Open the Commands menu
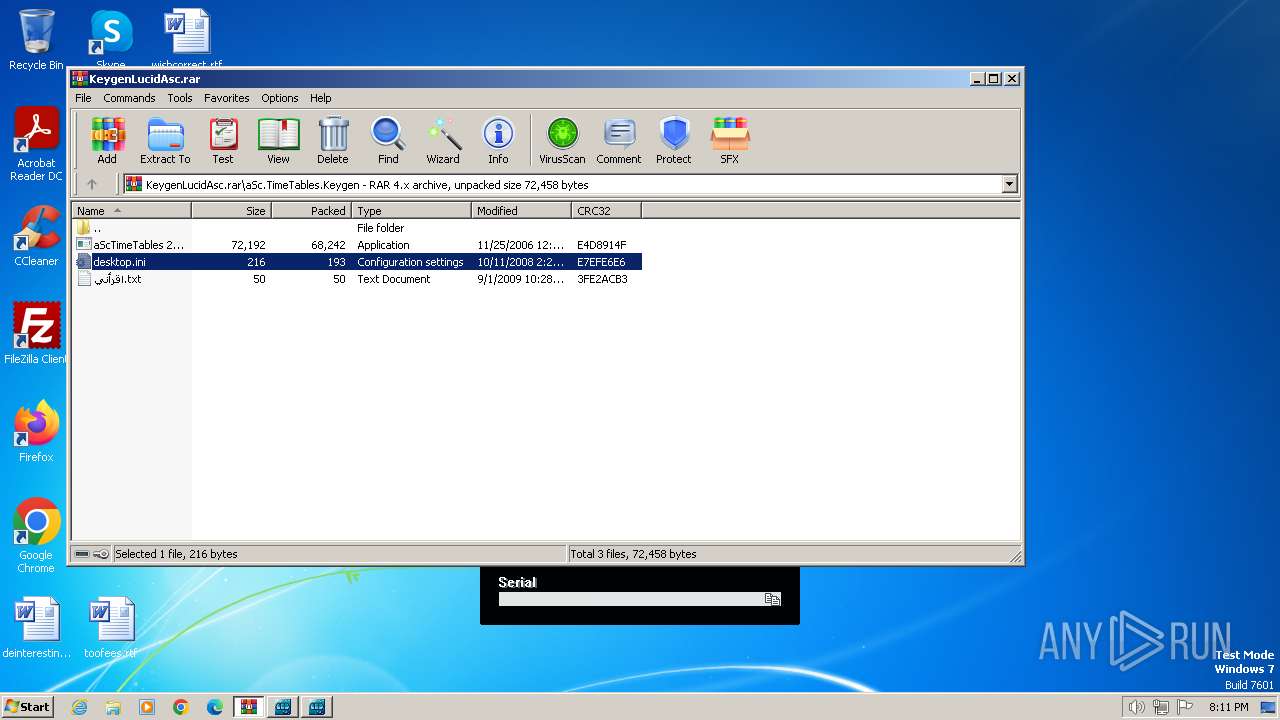The image size is (1280, 720). click(x=129, y=98)
